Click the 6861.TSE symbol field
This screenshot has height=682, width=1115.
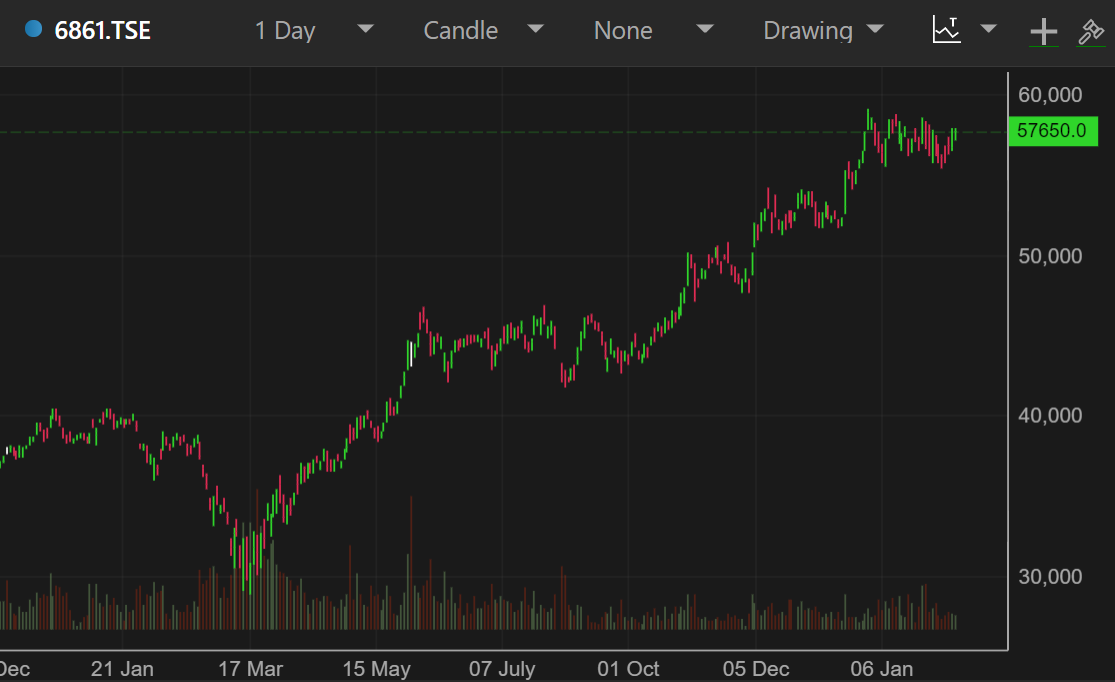(102, 31)
